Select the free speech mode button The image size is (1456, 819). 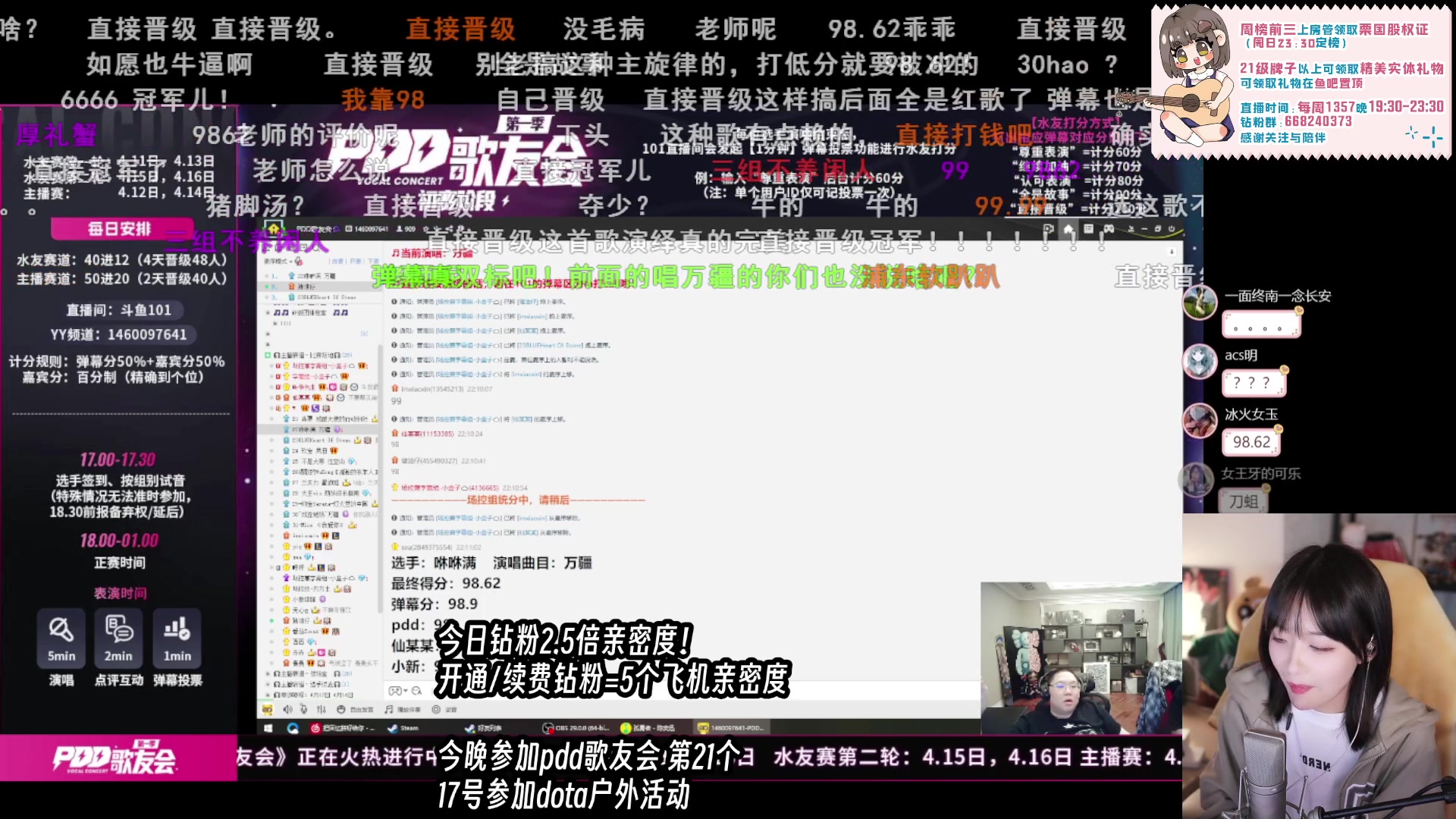(355, 709)
